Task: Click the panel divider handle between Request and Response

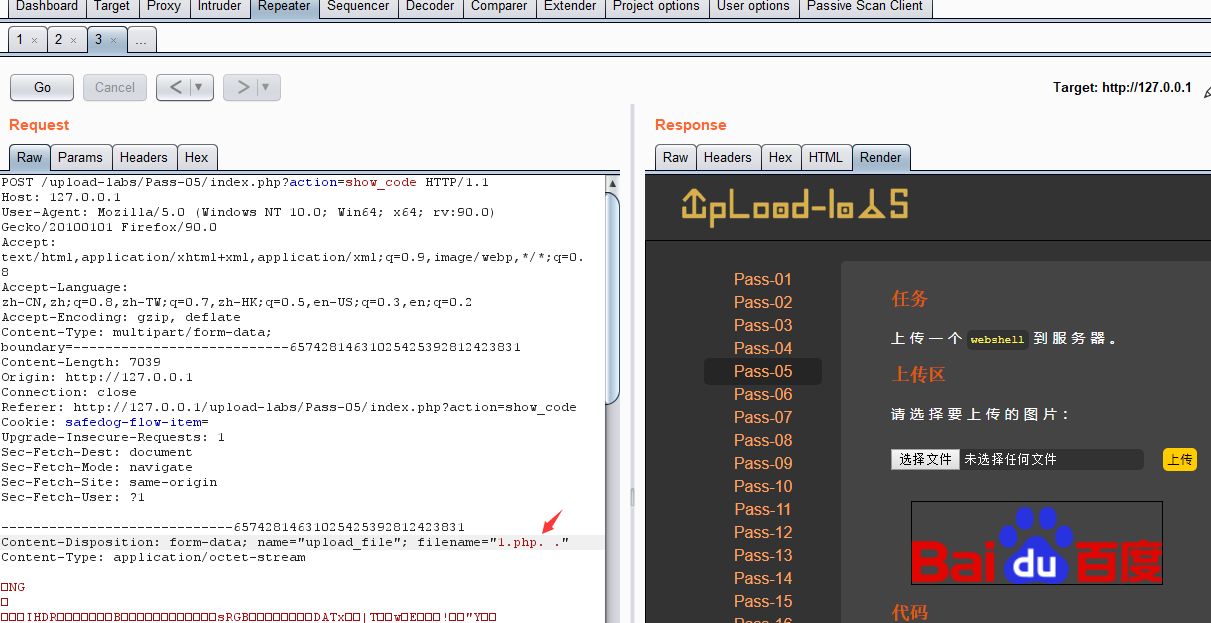Action: point(632,497)
